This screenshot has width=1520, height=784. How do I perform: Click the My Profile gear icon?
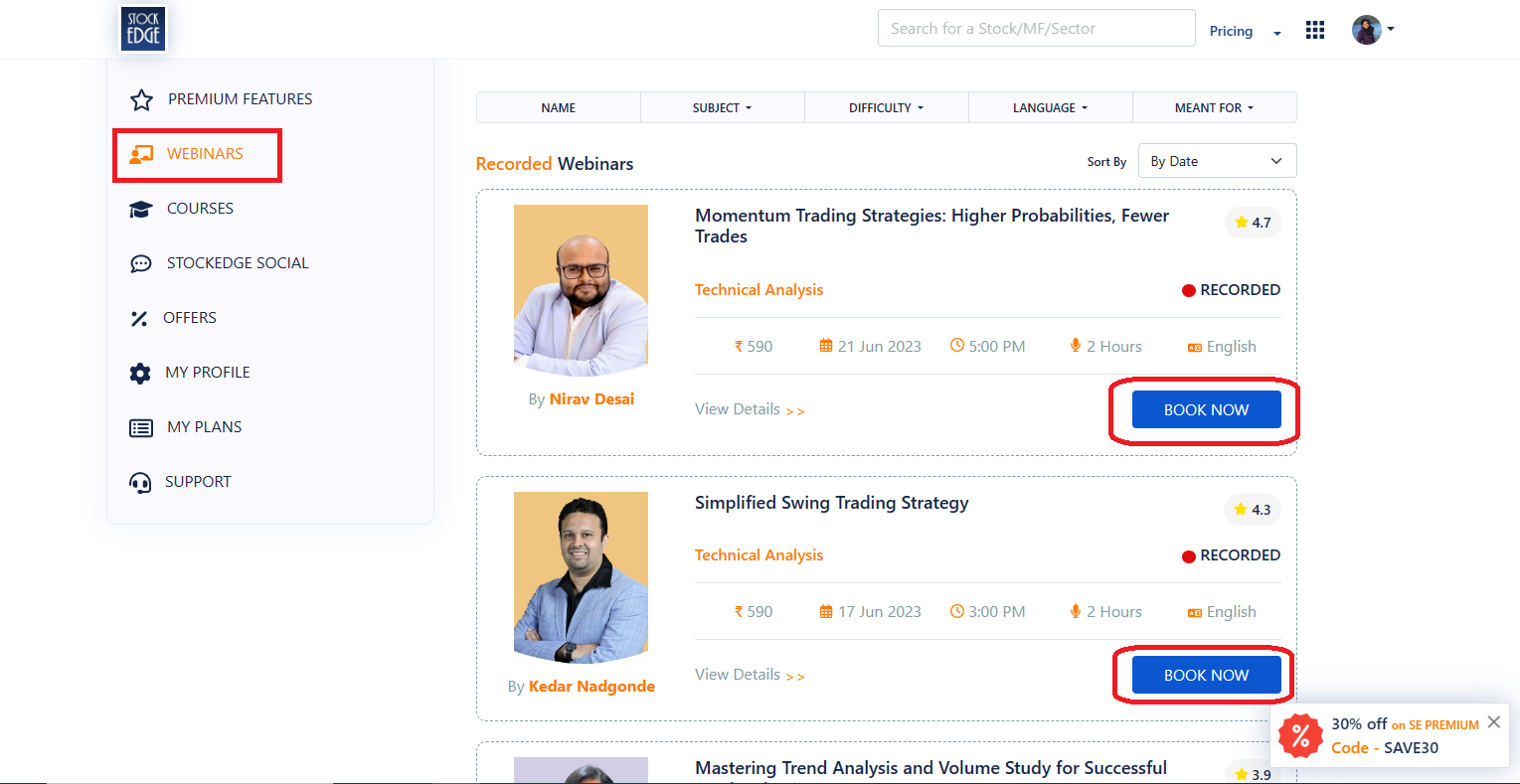click(x=140, y=373)
